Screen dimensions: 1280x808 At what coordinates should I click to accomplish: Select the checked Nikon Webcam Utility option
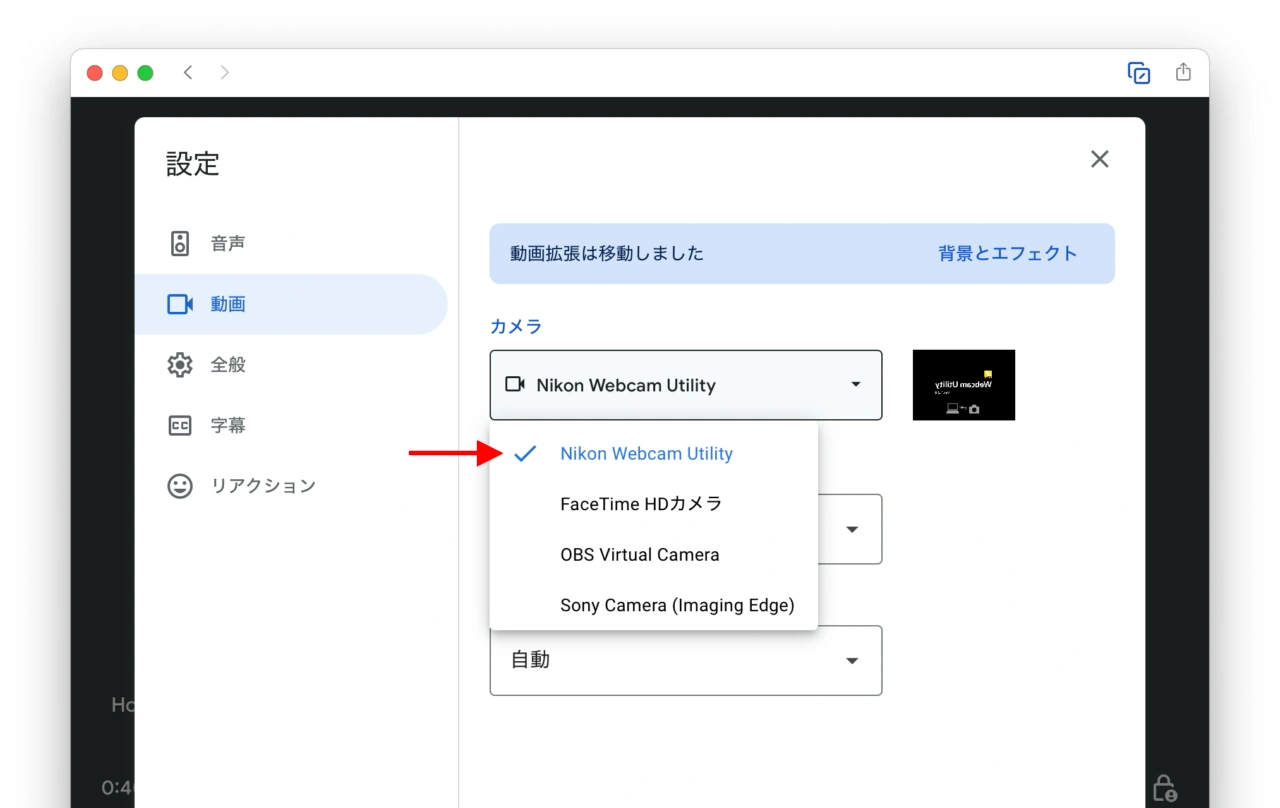coord(646,454)
